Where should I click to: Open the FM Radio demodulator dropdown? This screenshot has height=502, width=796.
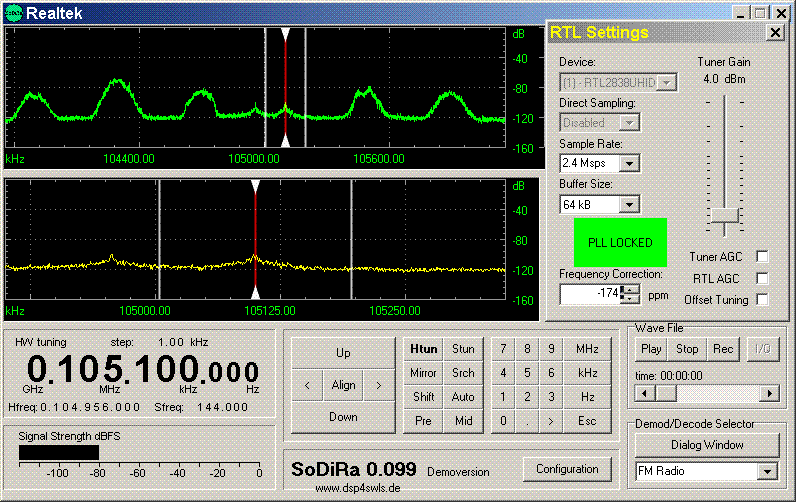point(768,472)
